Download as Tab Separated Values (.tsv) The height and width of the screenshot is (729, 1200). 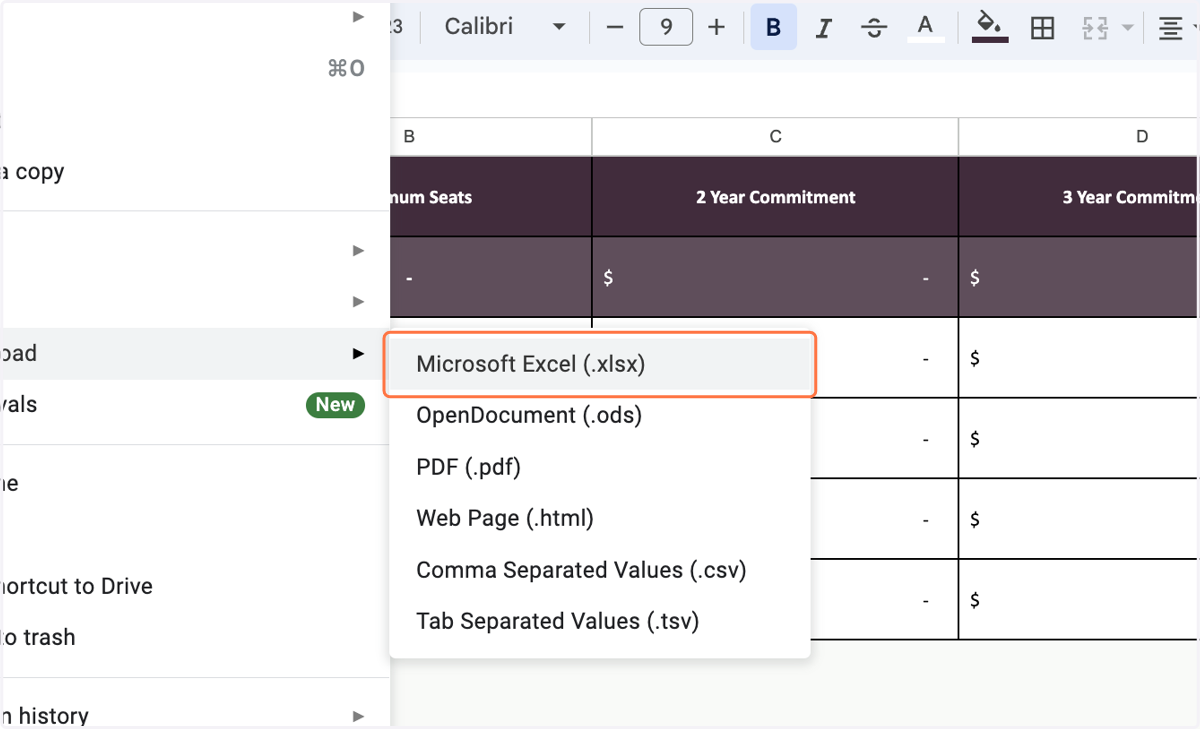click(600, 621)
